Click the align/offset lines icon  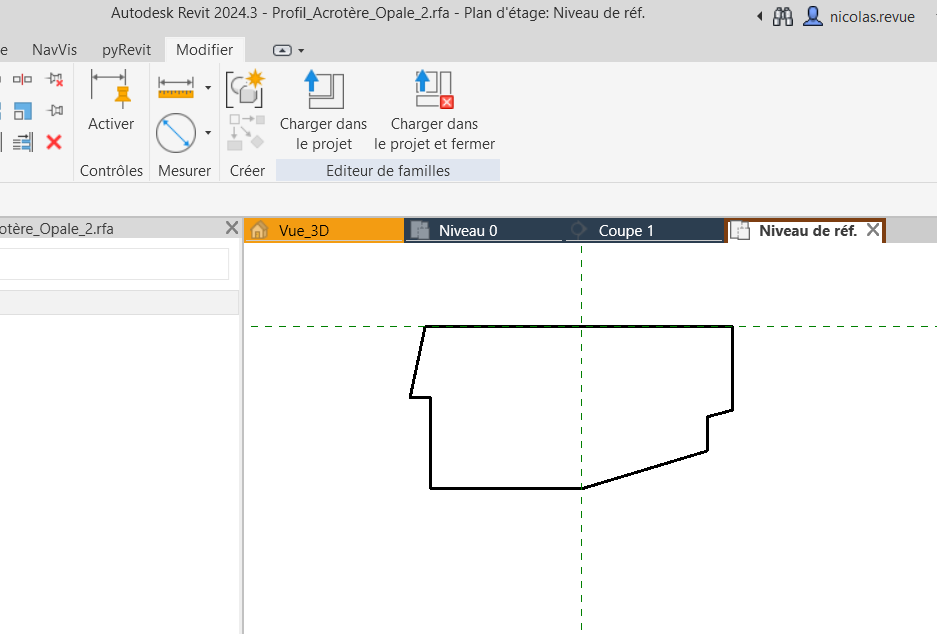(23, 142)
